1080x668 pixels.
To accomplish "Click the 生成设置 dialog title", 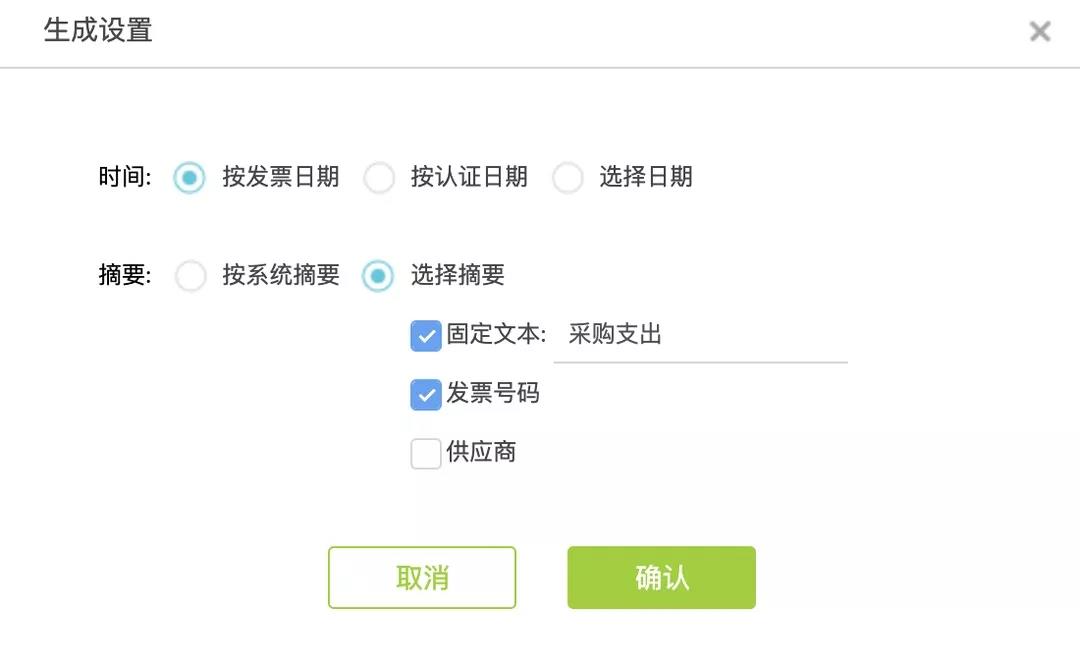I will (98, 30).
